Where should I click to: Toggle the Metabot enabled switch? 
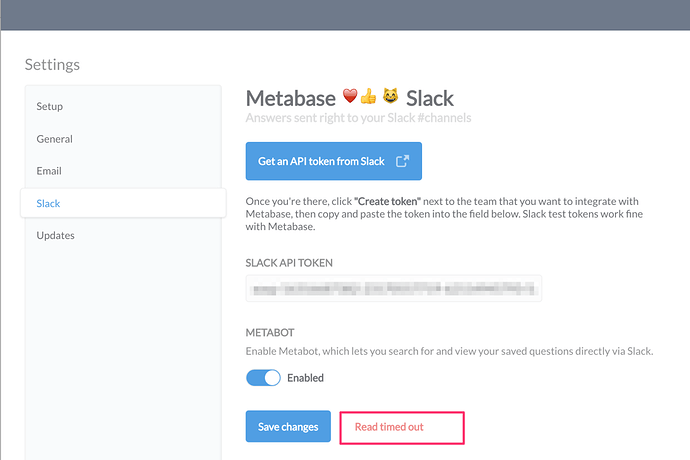(x=263, y=378)
